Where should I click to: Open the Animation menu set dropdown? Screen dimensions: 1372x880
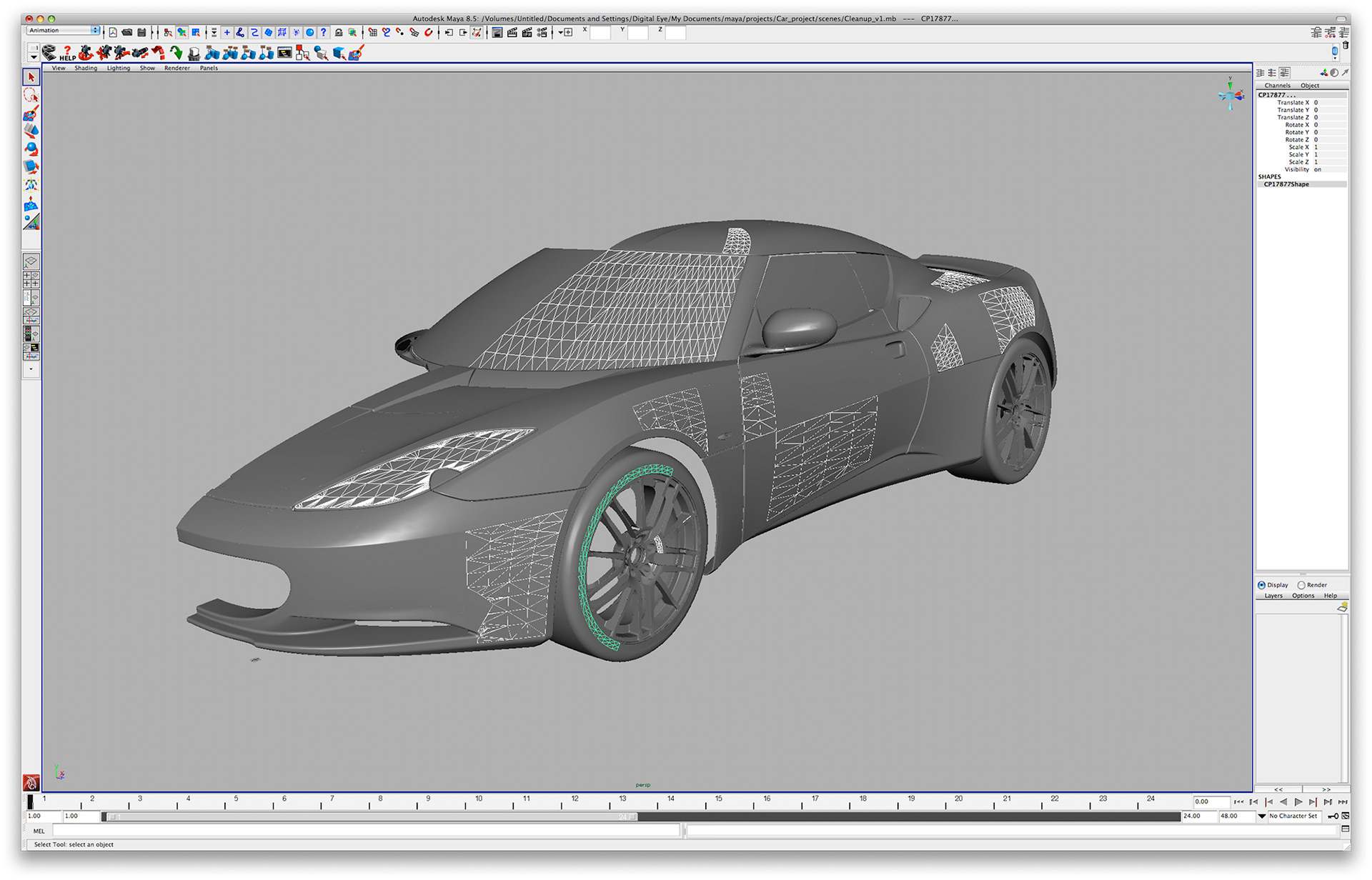[64, 31]
